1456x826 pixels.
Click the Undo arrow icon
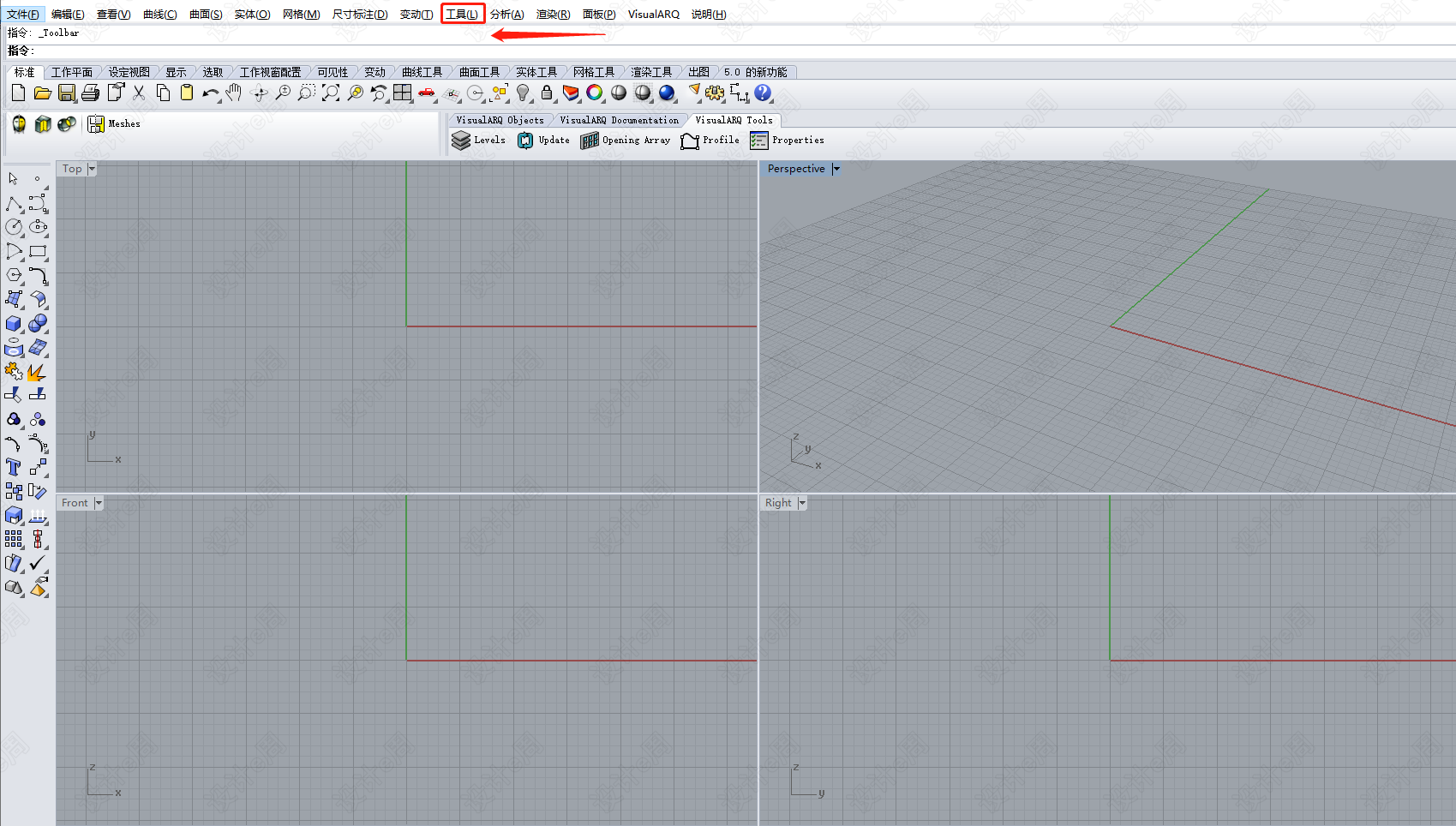point(211,93)
